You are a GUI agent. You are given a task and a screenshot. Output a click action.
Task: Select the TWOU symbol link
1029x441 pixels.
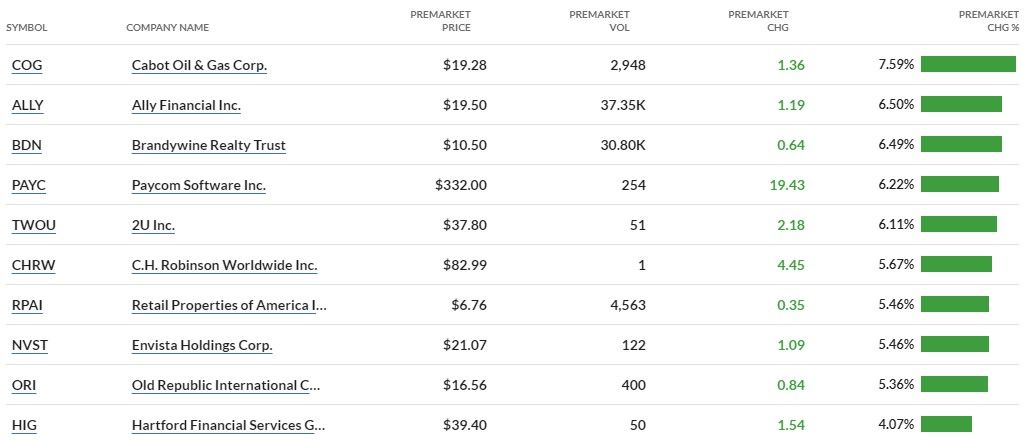tap(33, 225)
